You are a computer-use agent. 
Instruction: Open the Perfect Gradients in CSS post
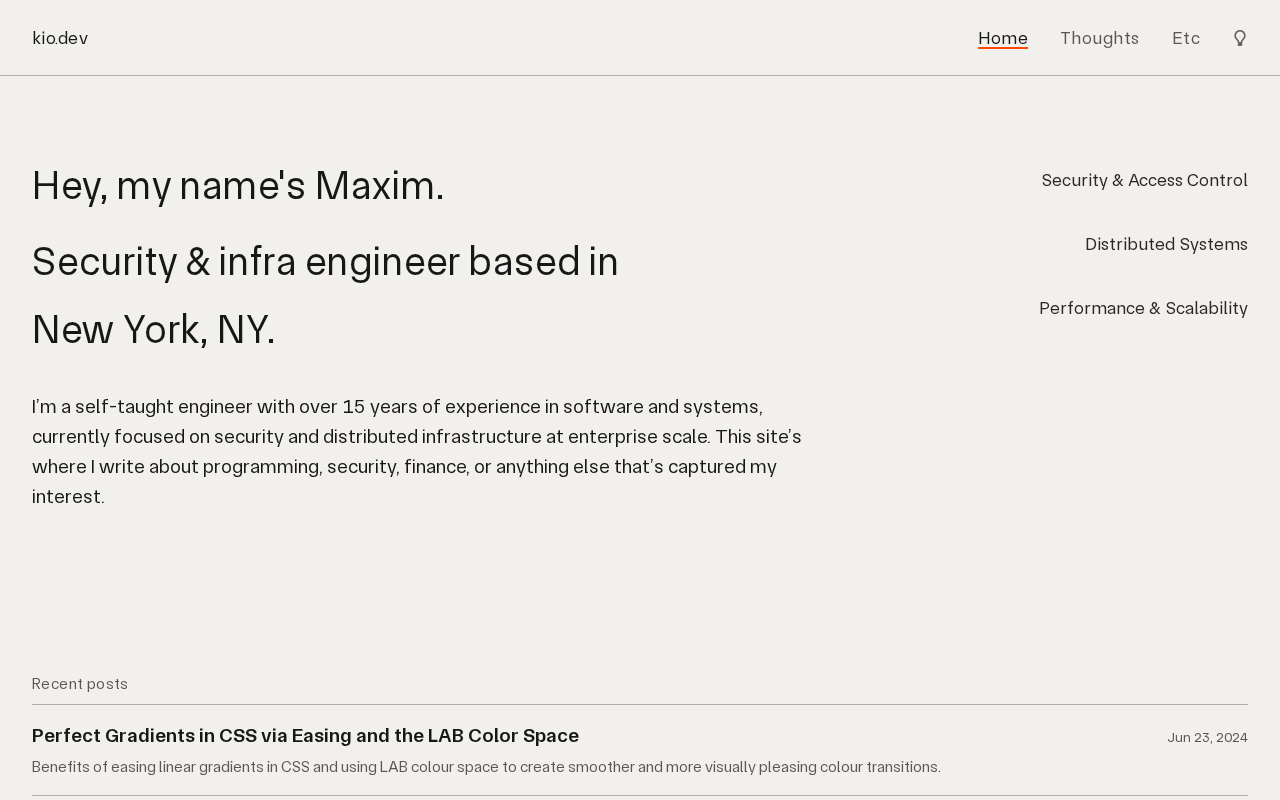[x=305, y=736]
